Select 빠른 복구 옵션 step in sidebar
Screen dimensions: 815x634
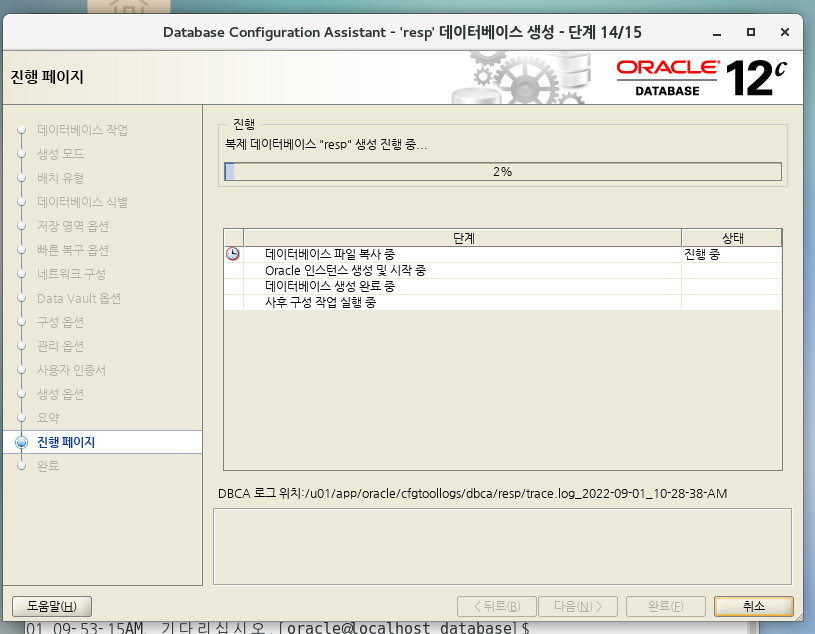click(x=73, y=250)
